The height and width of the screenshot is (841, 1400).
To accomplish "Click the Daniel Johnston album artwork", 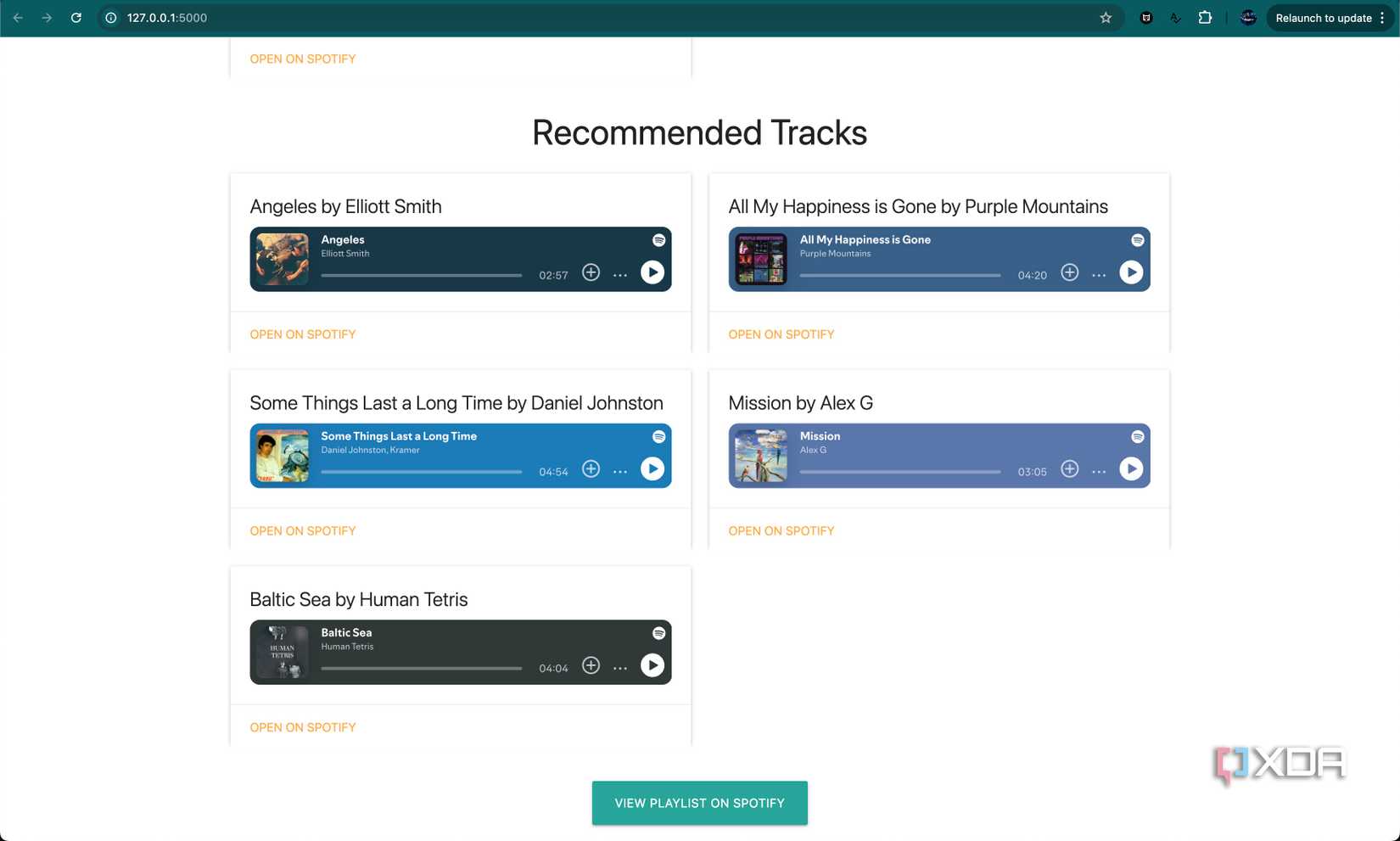I will tap(283, 456).
